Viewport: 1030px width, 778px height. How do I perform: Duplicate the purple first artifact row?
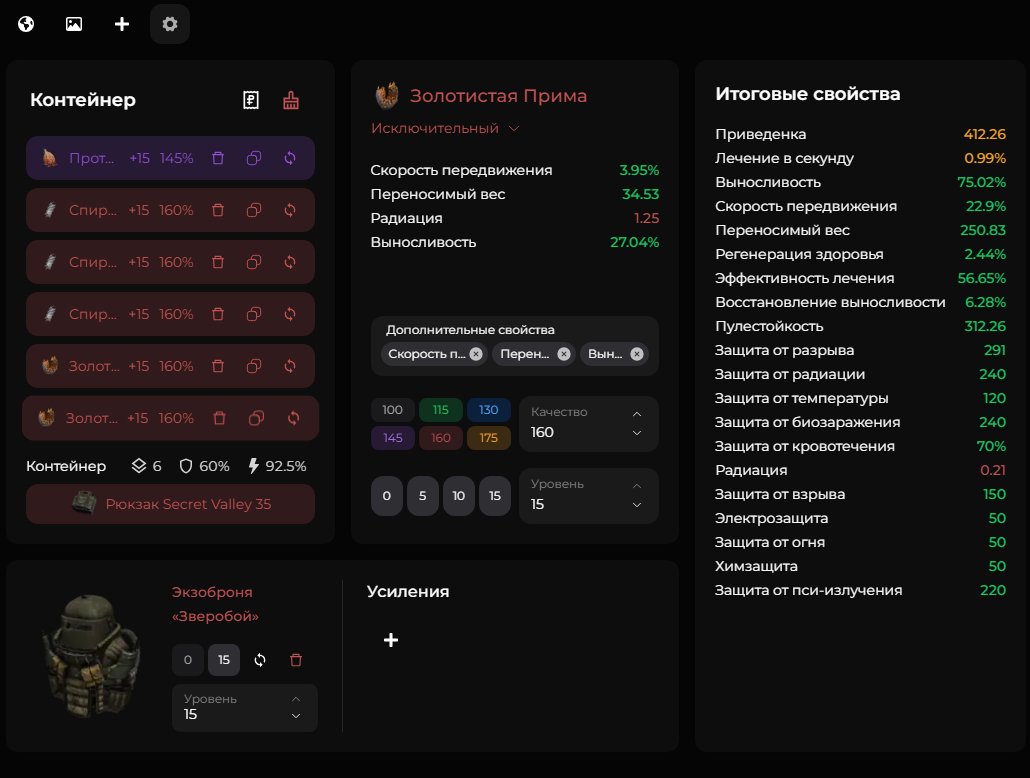pyautogui.click(x=254, y=158)
